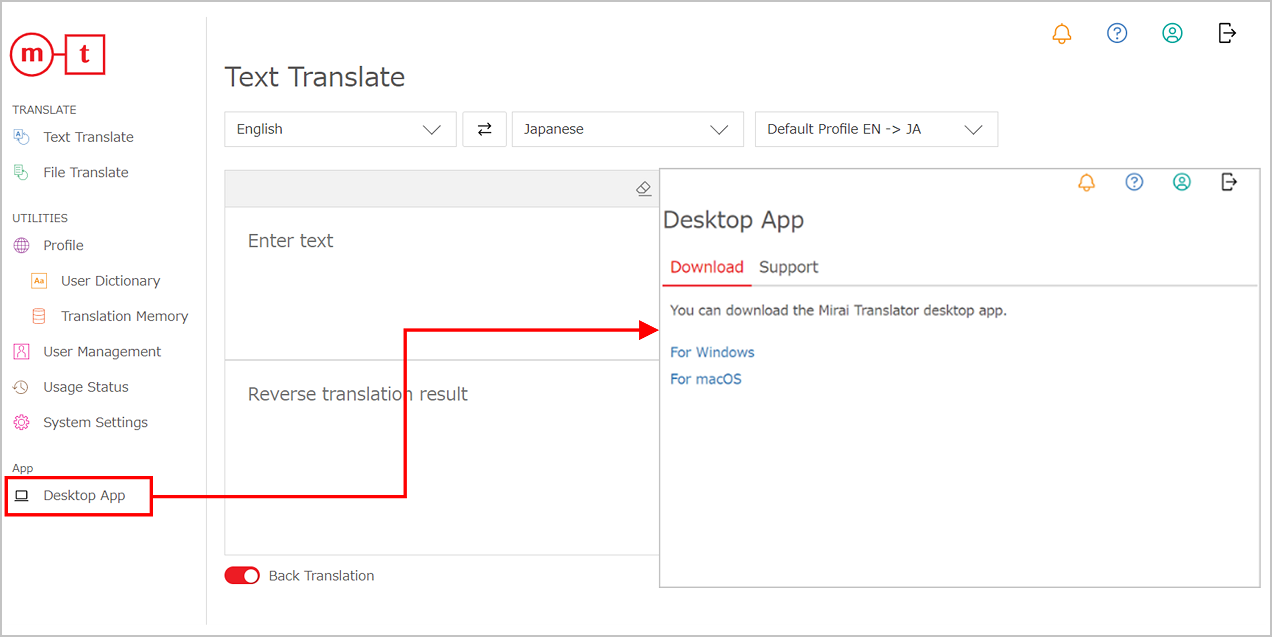Click the Desktop App laptop icon
1272x637 pixels.
pos(22,496)
